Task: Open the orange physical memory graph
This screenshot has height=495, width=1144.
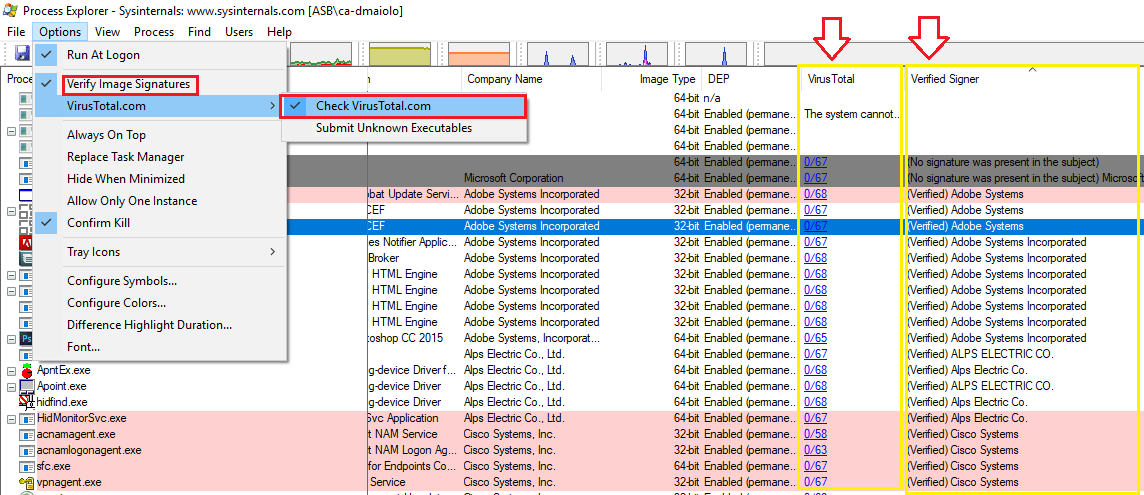Action: click(478, 55)
